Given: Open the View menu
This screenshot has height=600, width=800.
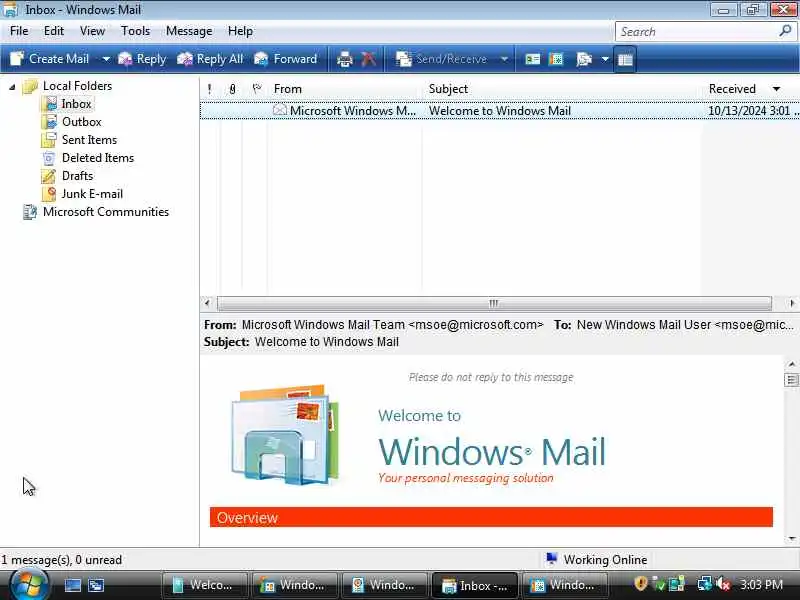Looking at the screenshot, I should coord(92,31).
